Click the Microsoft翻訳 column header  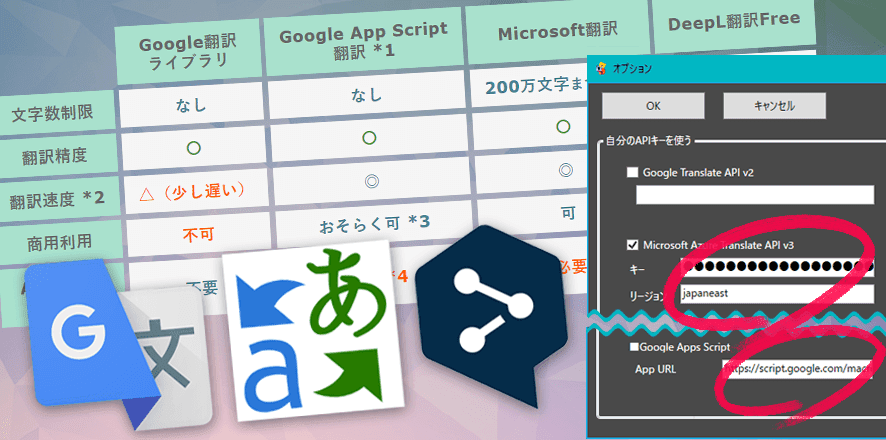click(558, 33)
